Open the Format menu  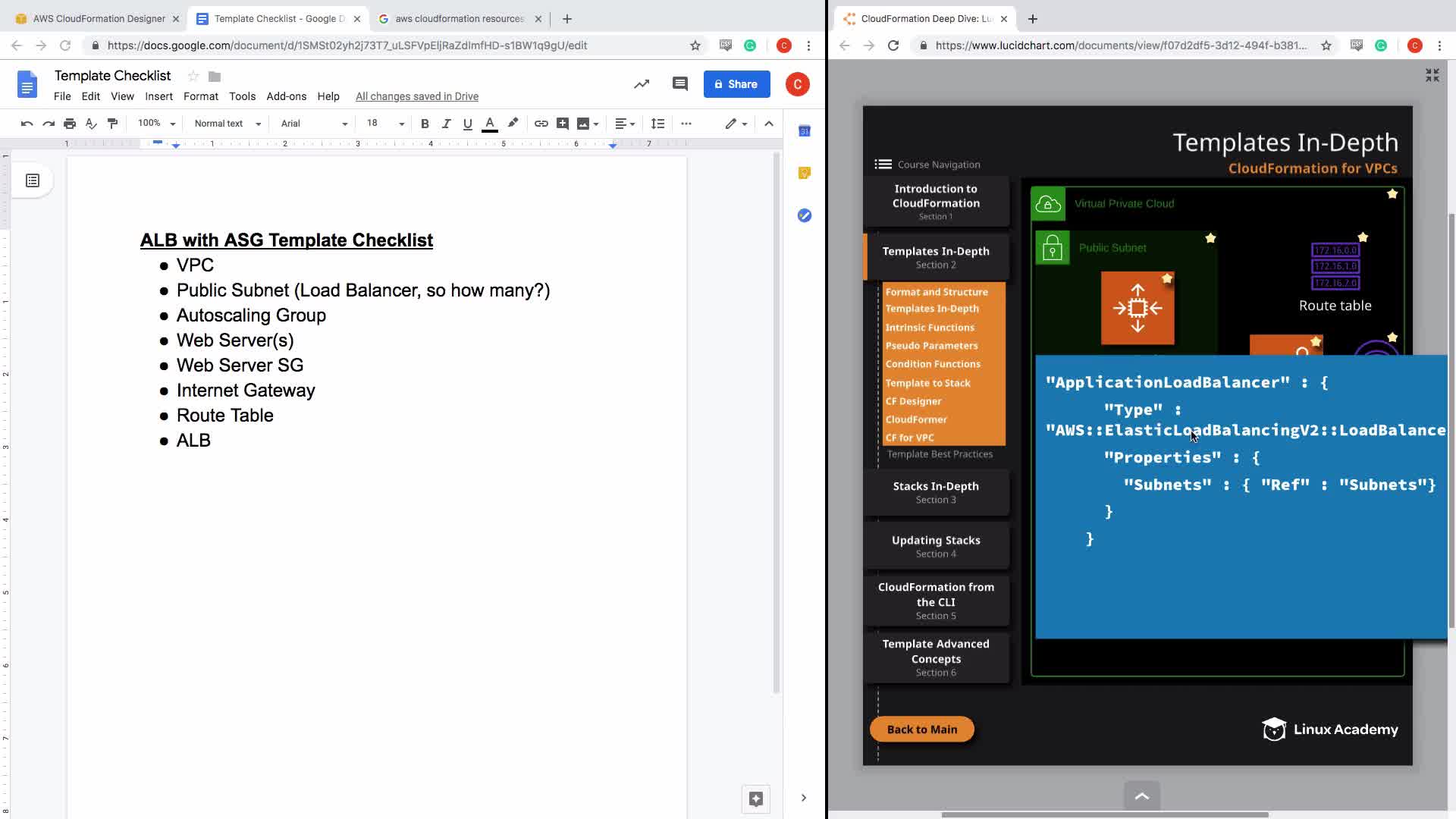[200, 96]
